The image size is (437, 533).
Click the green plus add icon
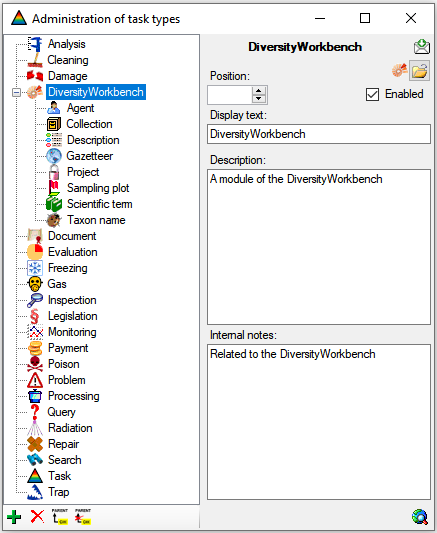pyautogui.click(x=14, y=517)
